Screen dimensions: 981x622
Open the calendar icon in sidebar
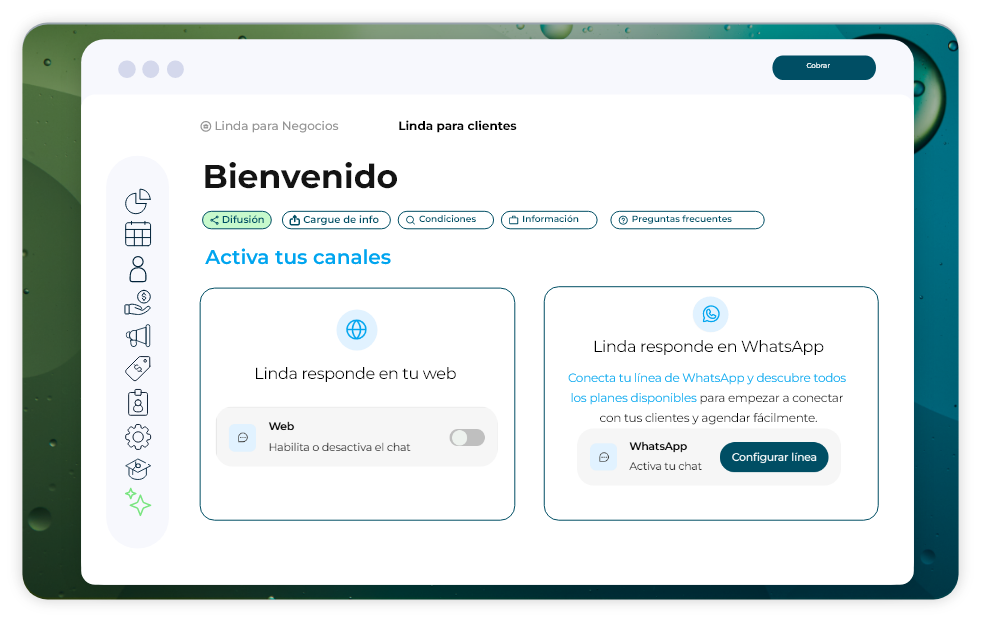[138, 234]
